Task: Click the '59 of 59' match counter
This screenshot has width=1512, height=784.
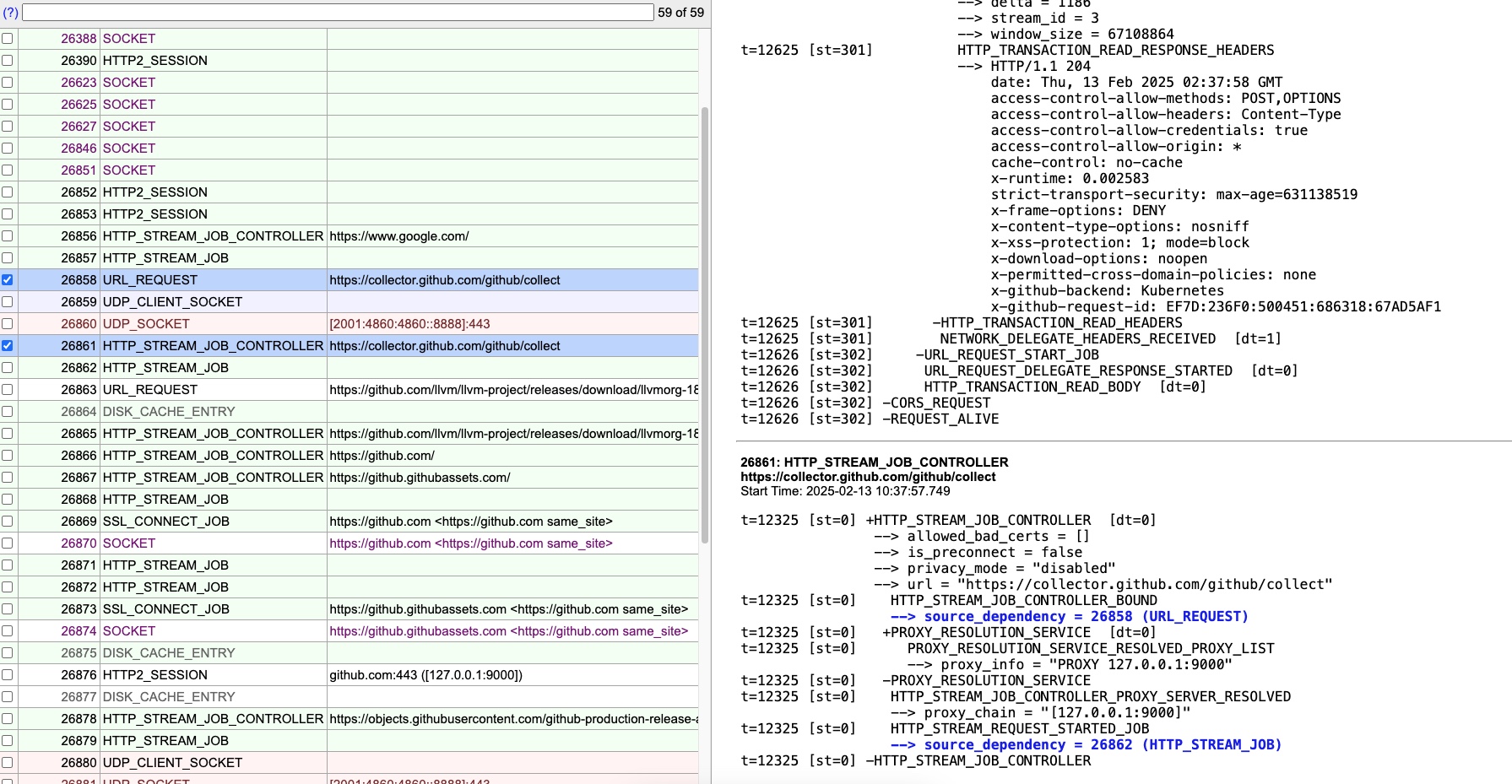Action: click(x=680, y=13)
